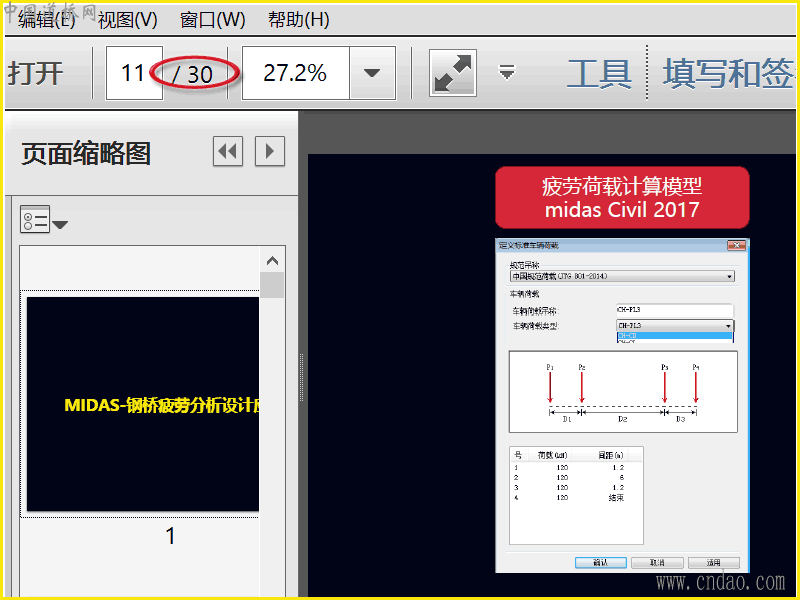Click the 荷载 column header
Screen dimensions: 800x600
(x=553, y=455)
